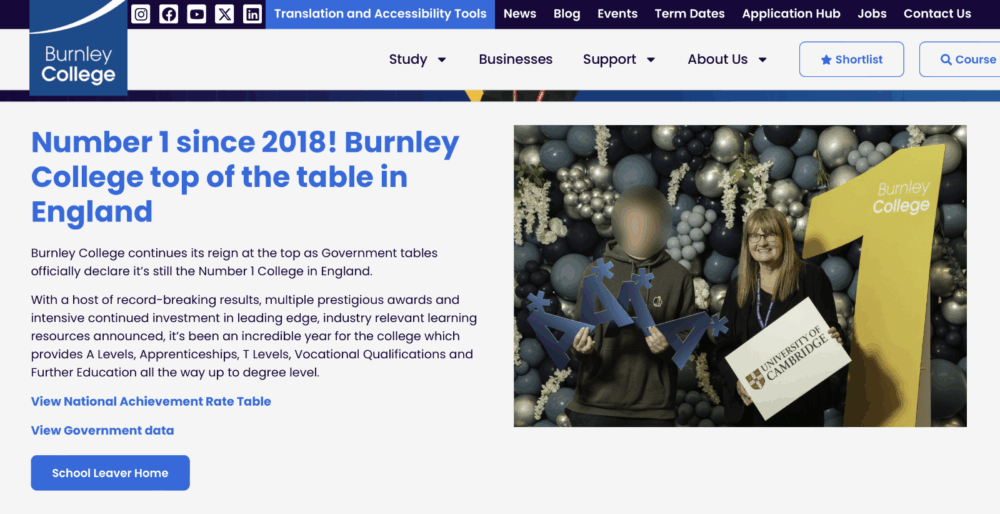This screenshot has width=1000, height=514.
Task: Click the magnifier icon in Course search
Action: click(x=946, y=59)
